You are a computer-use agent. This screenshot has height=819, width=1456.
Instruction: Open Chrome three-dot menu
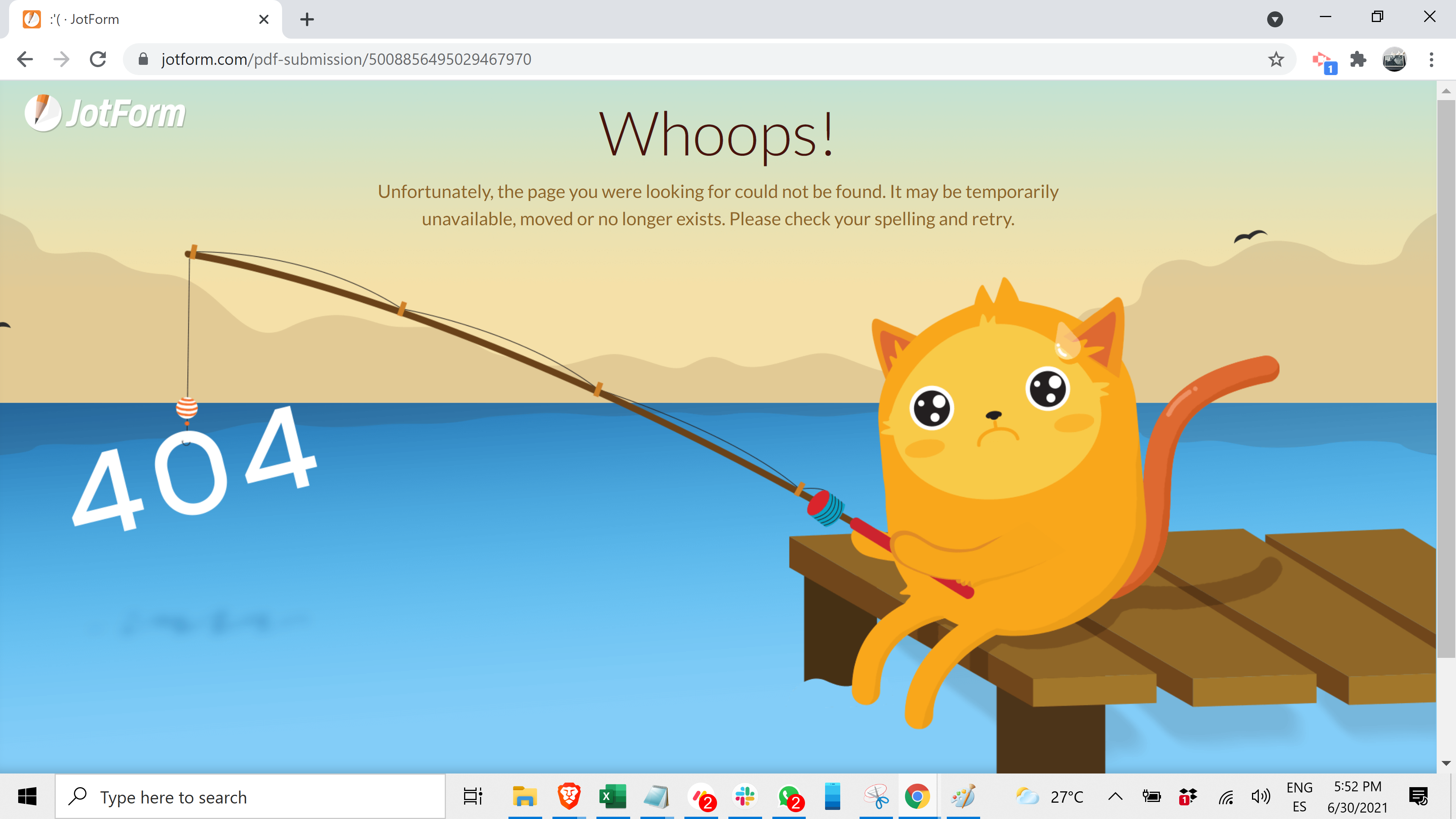coord(1431,60)
